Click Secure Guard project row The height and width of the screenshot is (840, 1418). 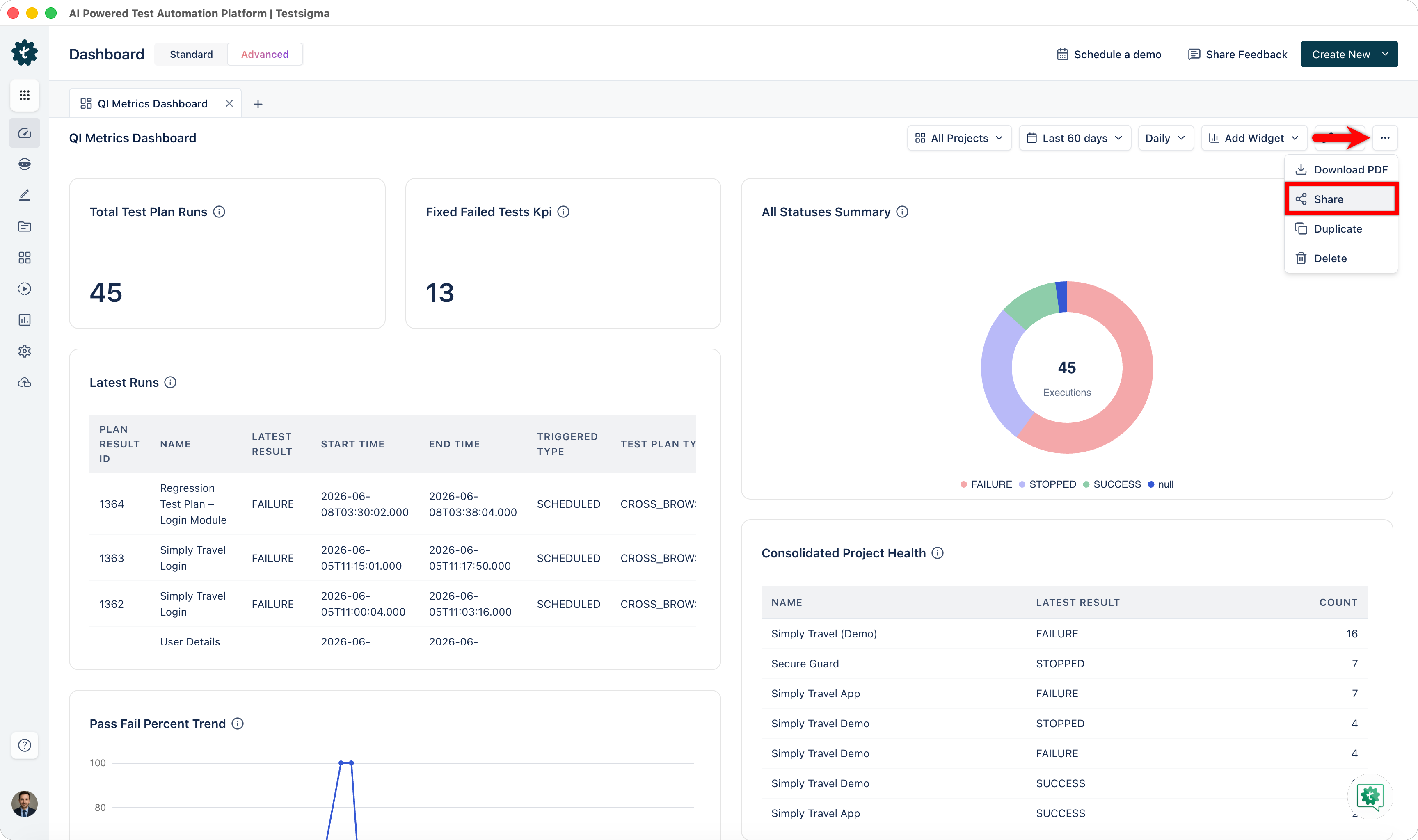[1064, 664]
